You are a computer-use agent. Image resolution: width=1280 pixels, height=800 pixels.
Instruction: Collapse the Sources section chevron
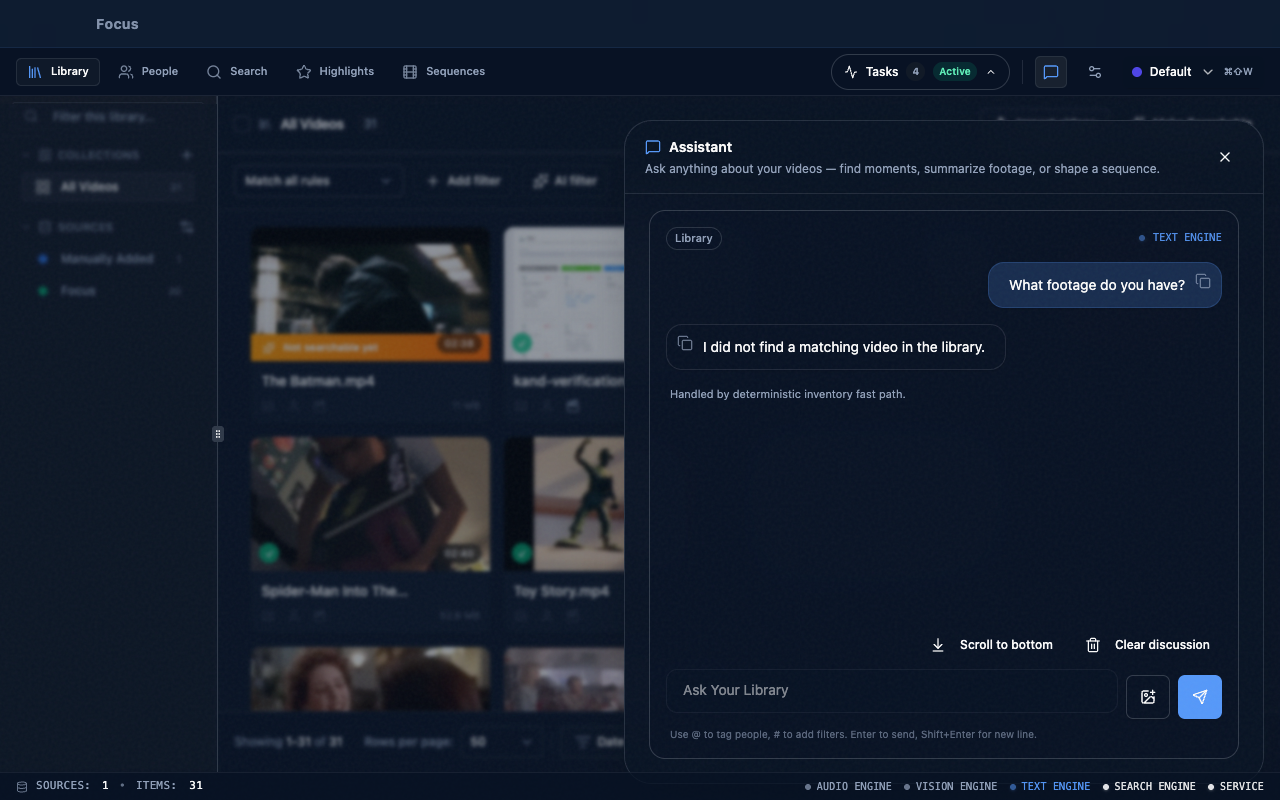[x=26, y=227]
